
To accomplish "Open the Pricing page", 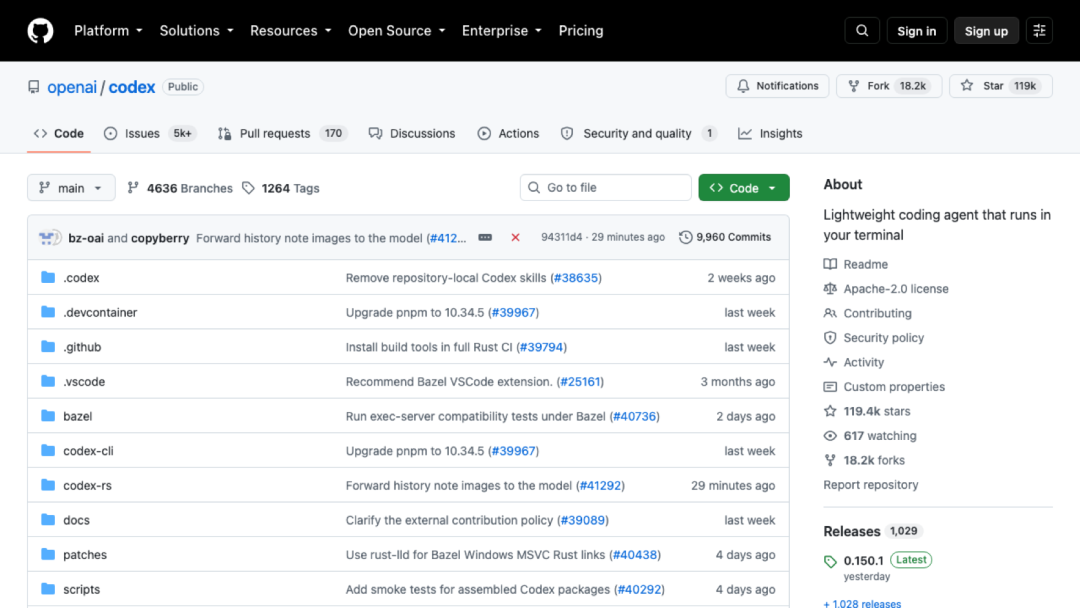I will (581, 31).
